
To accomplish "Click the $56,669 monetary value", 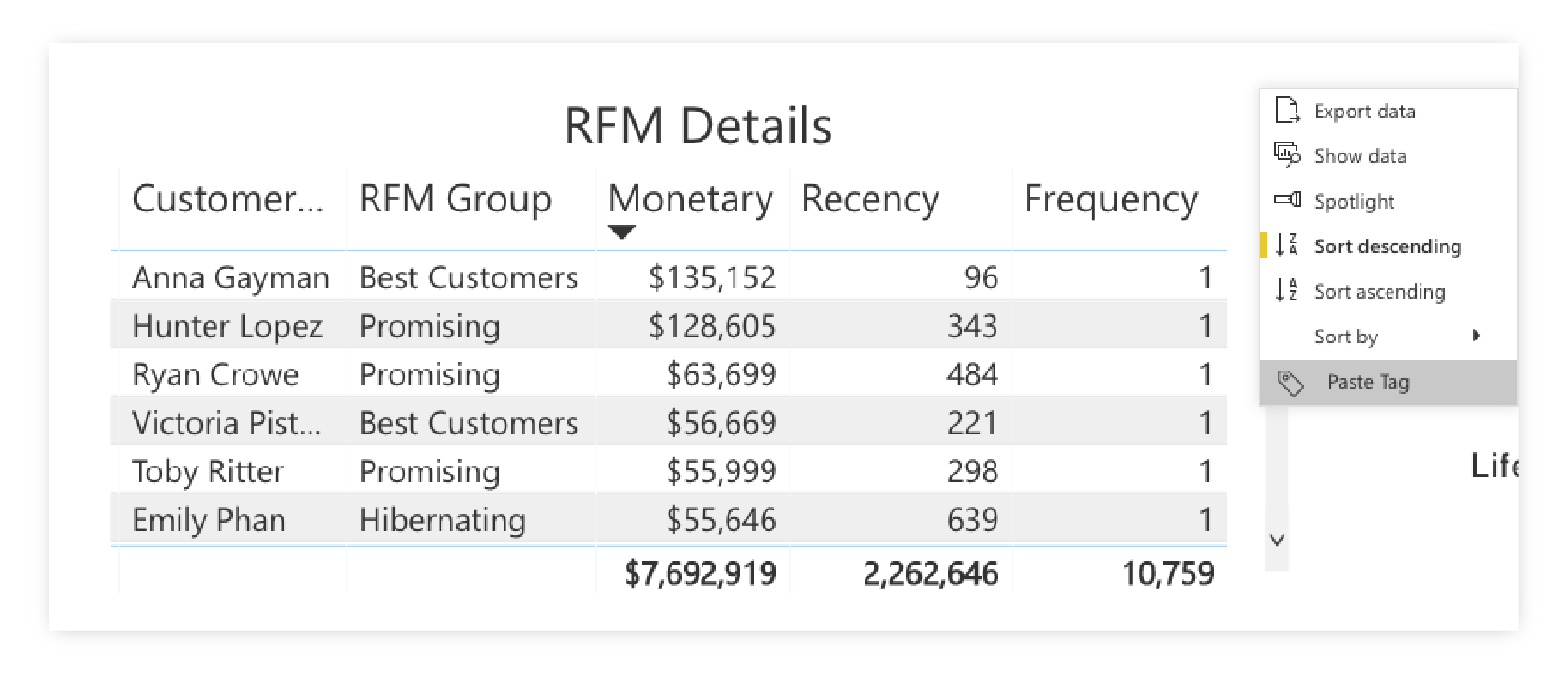I will coord(721,423).
